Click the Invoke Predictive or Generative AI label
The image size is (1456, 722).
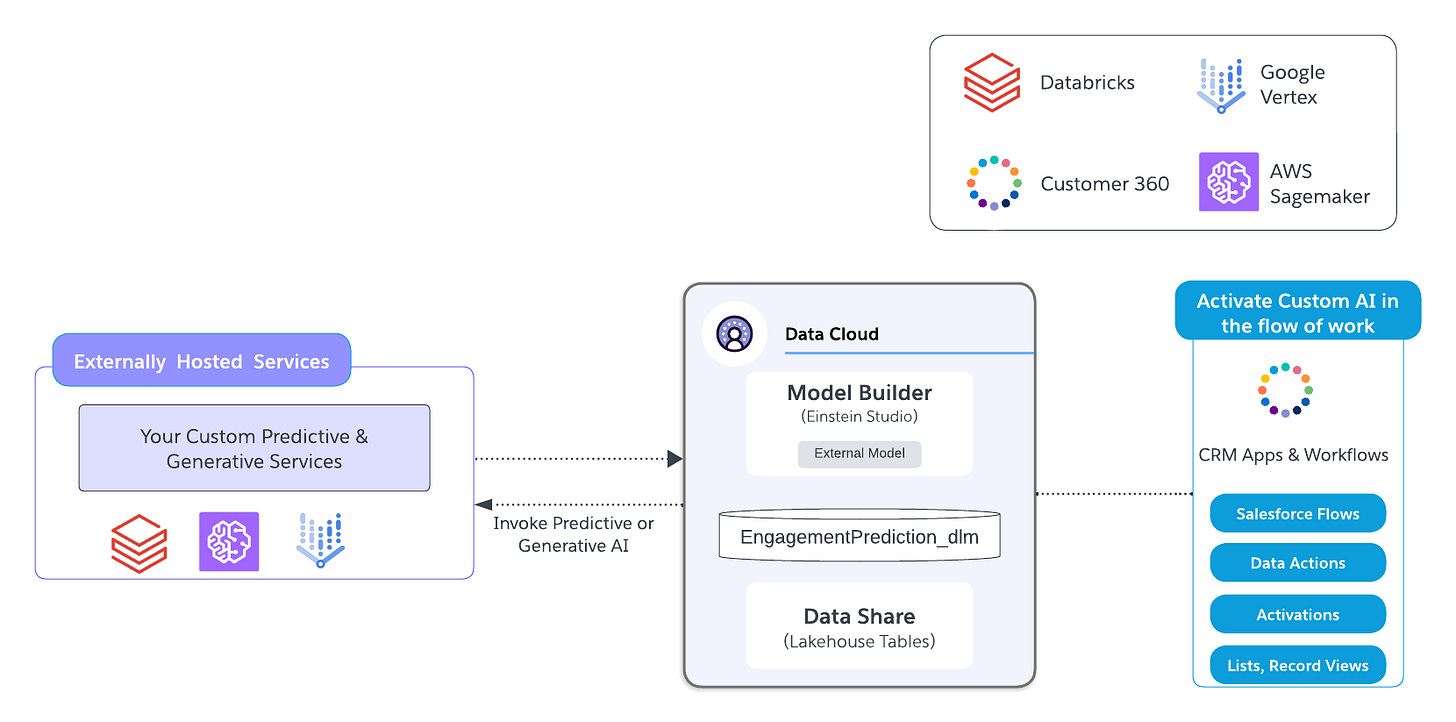(573, 535)
